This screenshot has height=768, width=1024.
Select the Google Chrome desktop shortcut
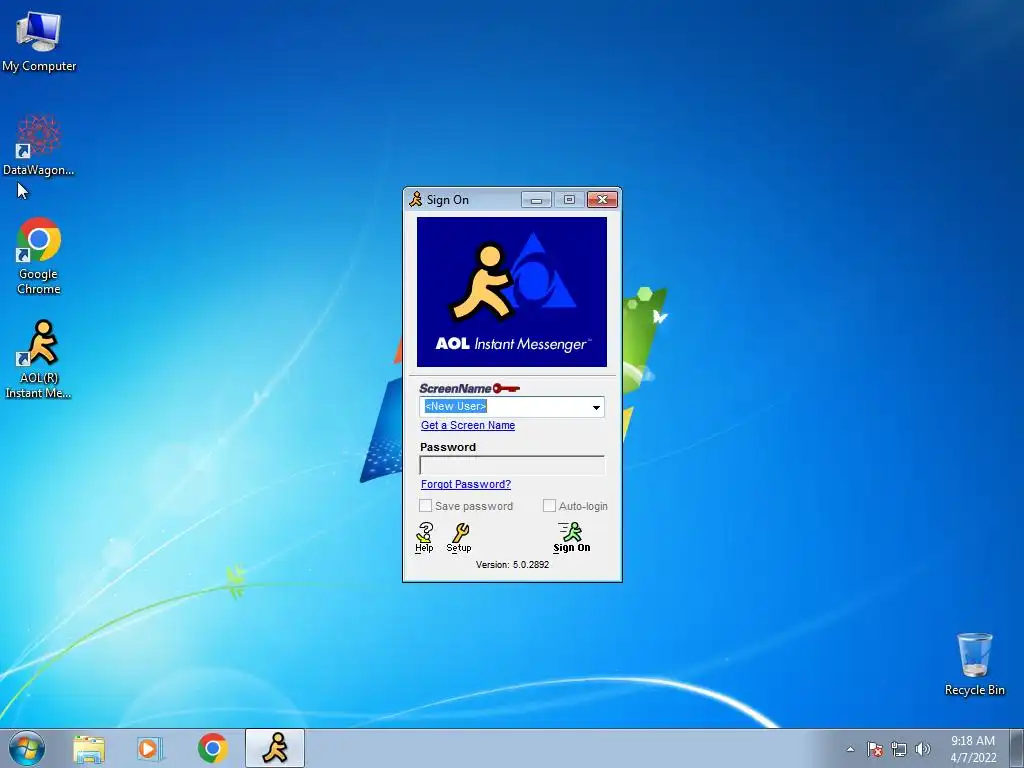39,256
